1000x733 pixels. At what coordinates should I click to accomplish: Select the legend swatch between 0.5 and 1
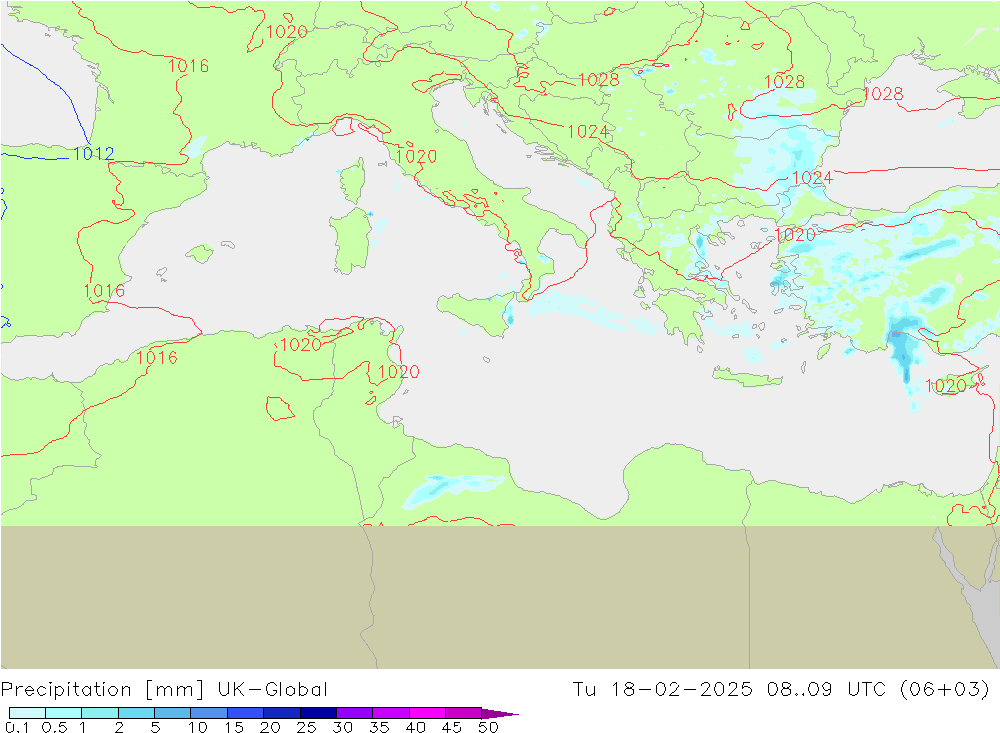(x=64, y=713)
